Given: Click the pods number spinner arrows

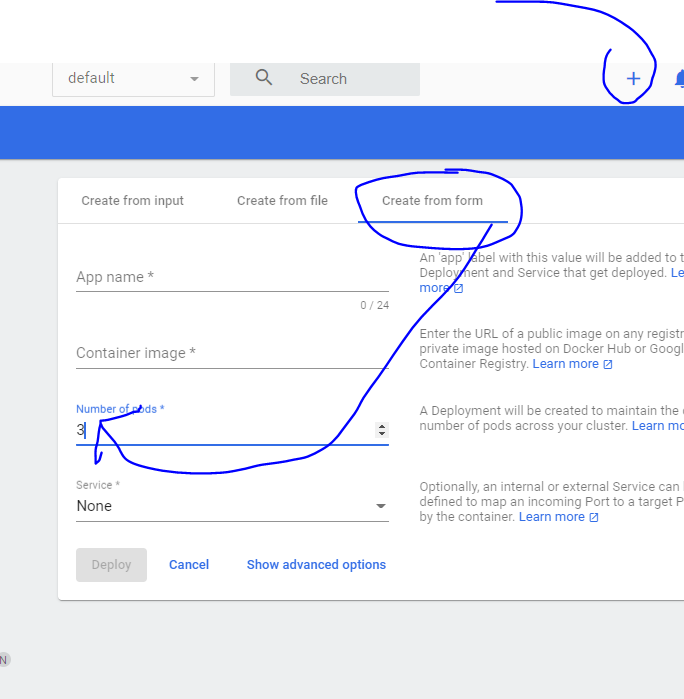Looking at the screenshot, I should 382,430.
